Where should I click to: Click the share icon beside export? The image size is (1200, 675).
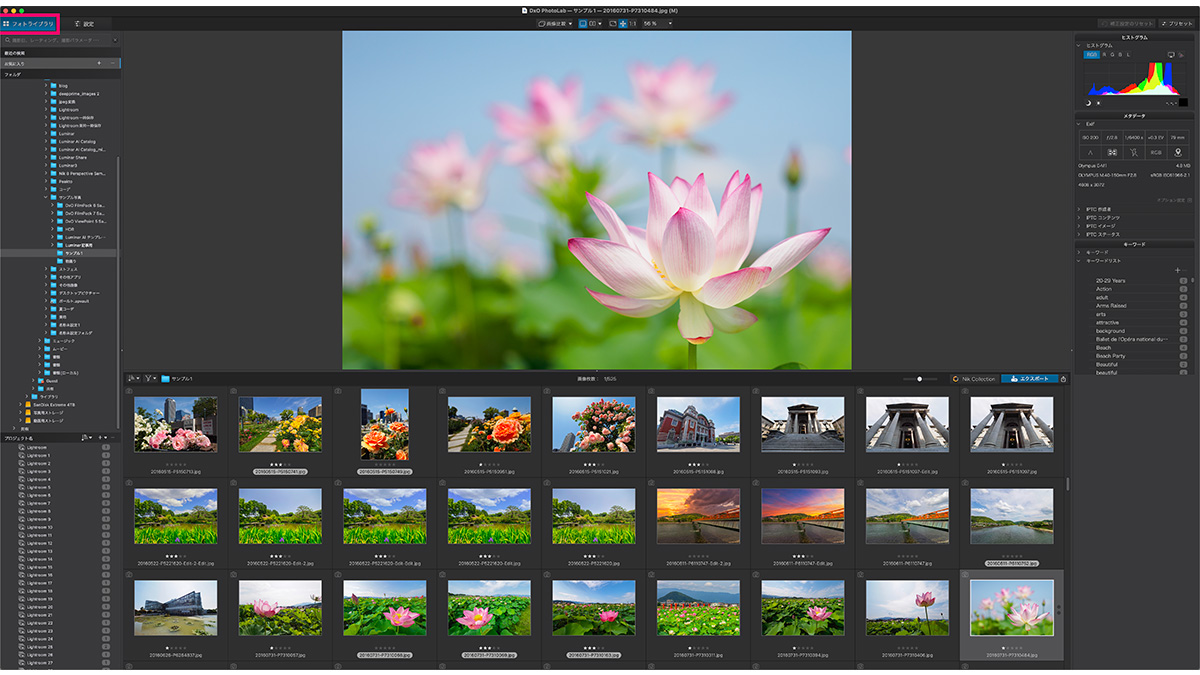(1063, 379)
